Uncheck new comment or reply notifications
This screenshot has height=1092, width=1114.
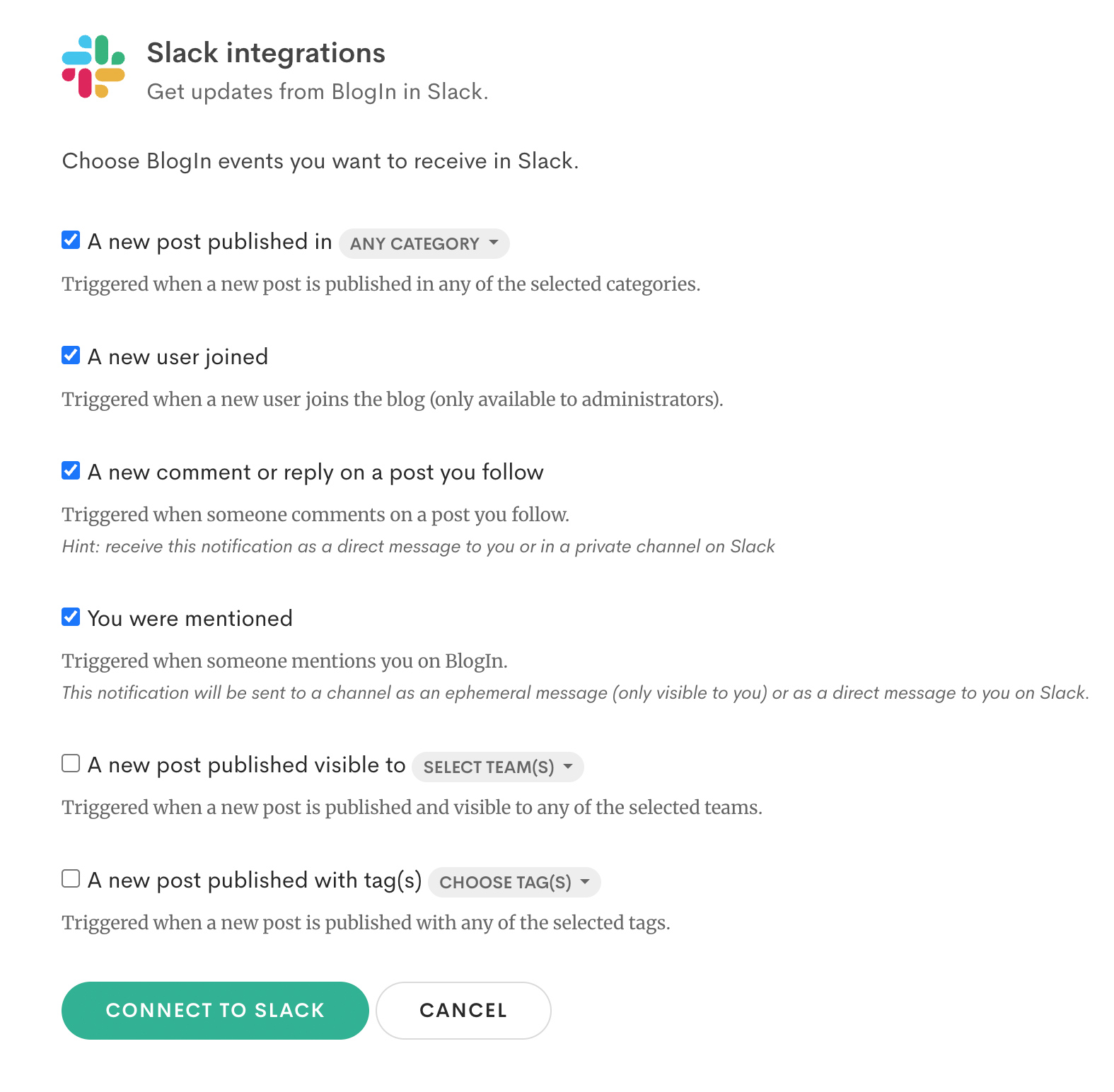pos(71,470)
